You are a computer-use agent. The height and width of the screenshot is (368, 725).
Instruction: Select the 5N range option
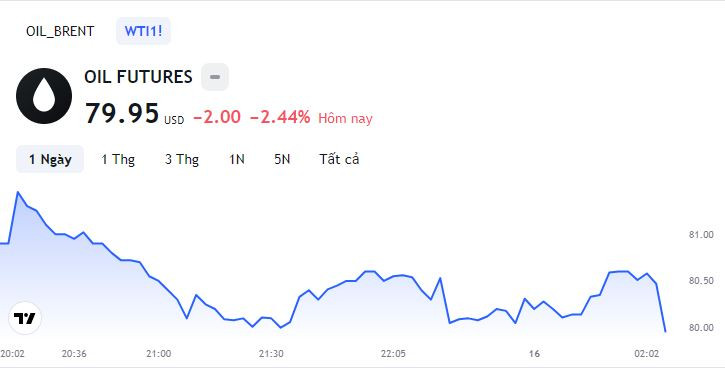(x=282, y=159)
